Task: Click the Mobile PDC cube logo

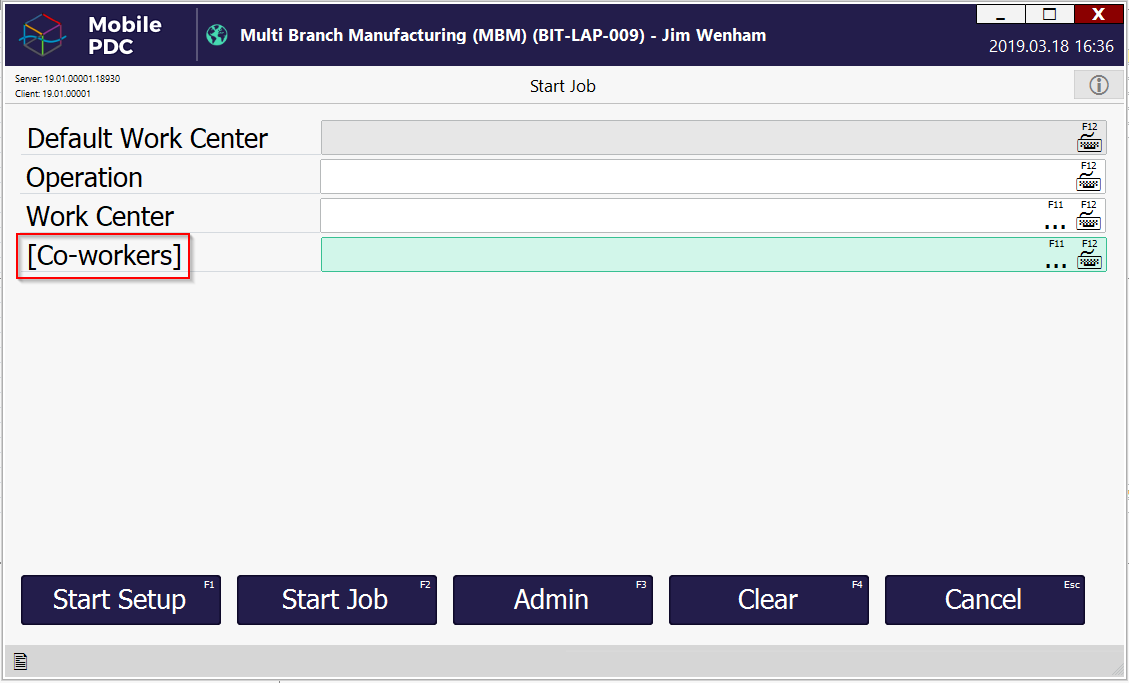Action: pyautogui.click(x=41, y=35)
